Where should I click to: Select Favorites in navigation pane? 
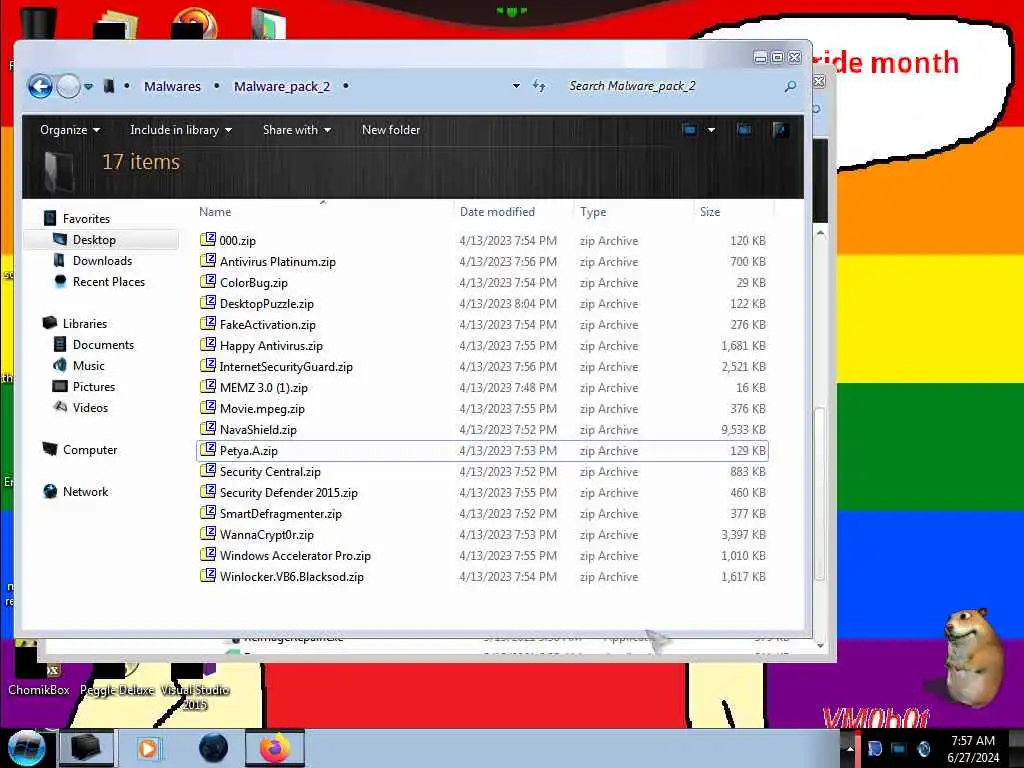(86, 219)
